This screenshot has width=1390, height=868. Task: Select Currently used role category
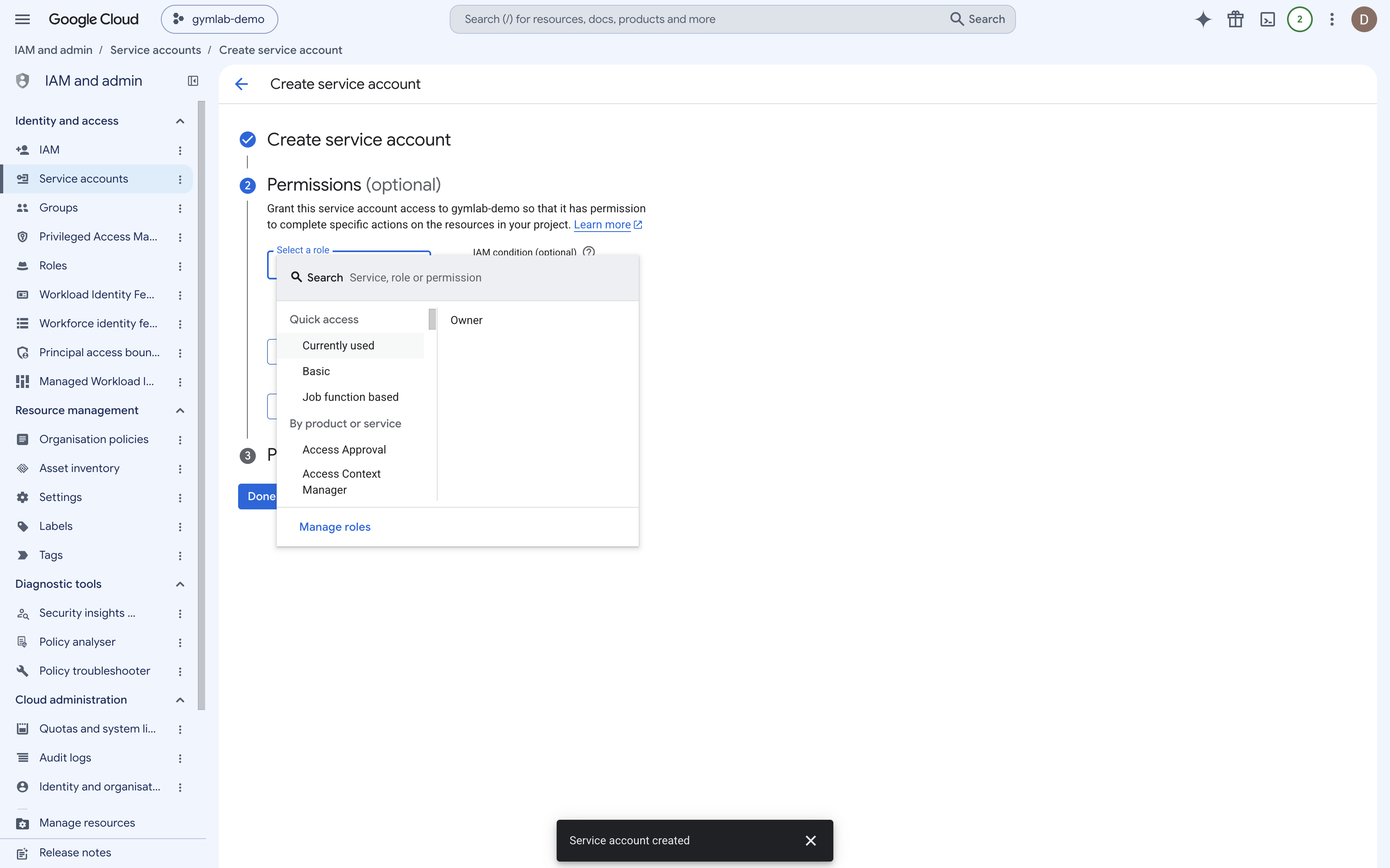coord(350,346)
